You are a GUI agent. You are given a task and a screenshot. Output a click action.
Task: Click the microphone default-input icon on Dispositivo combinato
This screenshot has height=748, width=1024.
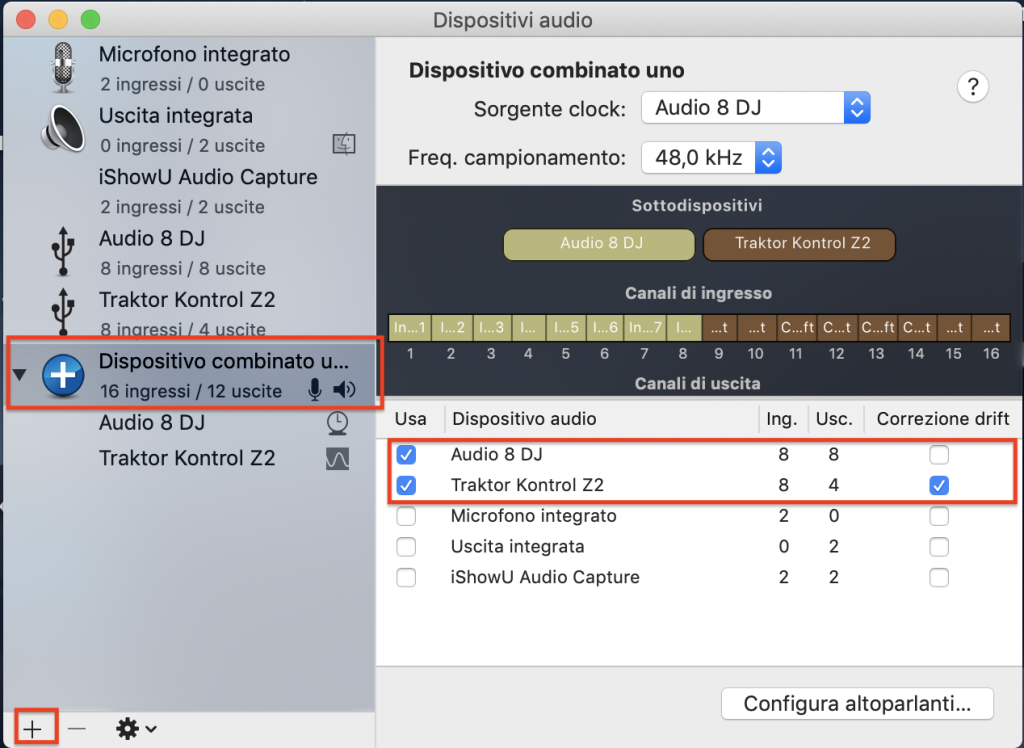coord(315,390)
